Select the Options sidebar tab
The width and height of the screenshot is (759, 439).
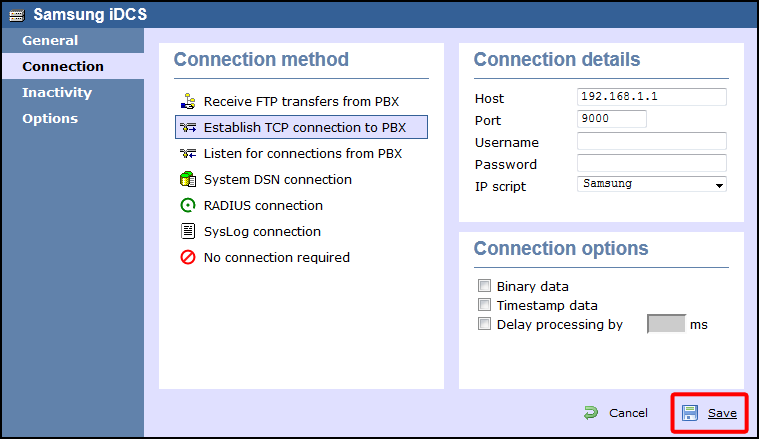point(50,119)
